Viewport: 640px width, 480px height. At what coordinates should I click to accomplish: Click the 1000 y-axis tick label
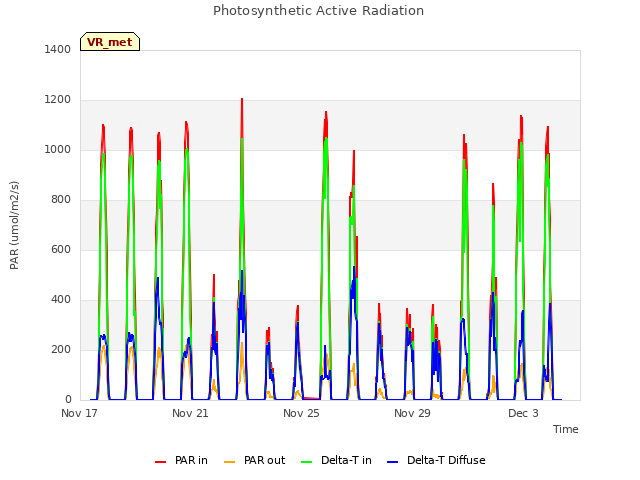tap(58, 149)
